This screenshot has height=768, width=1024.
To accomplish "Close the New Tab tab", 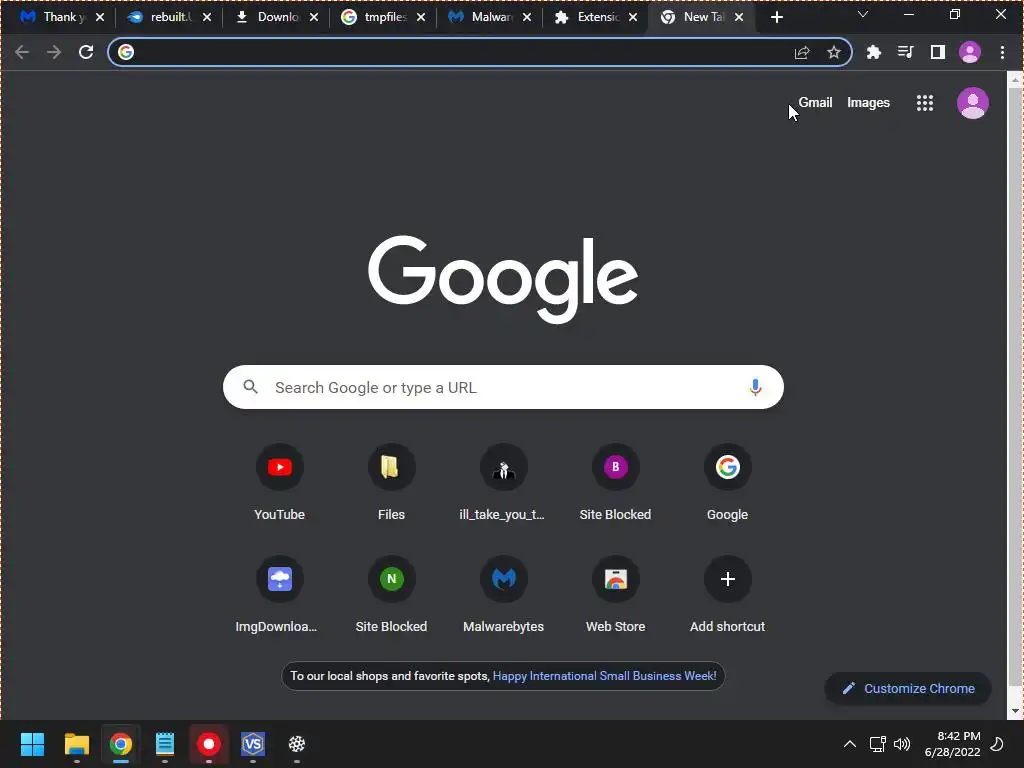I will click(739, 18).
